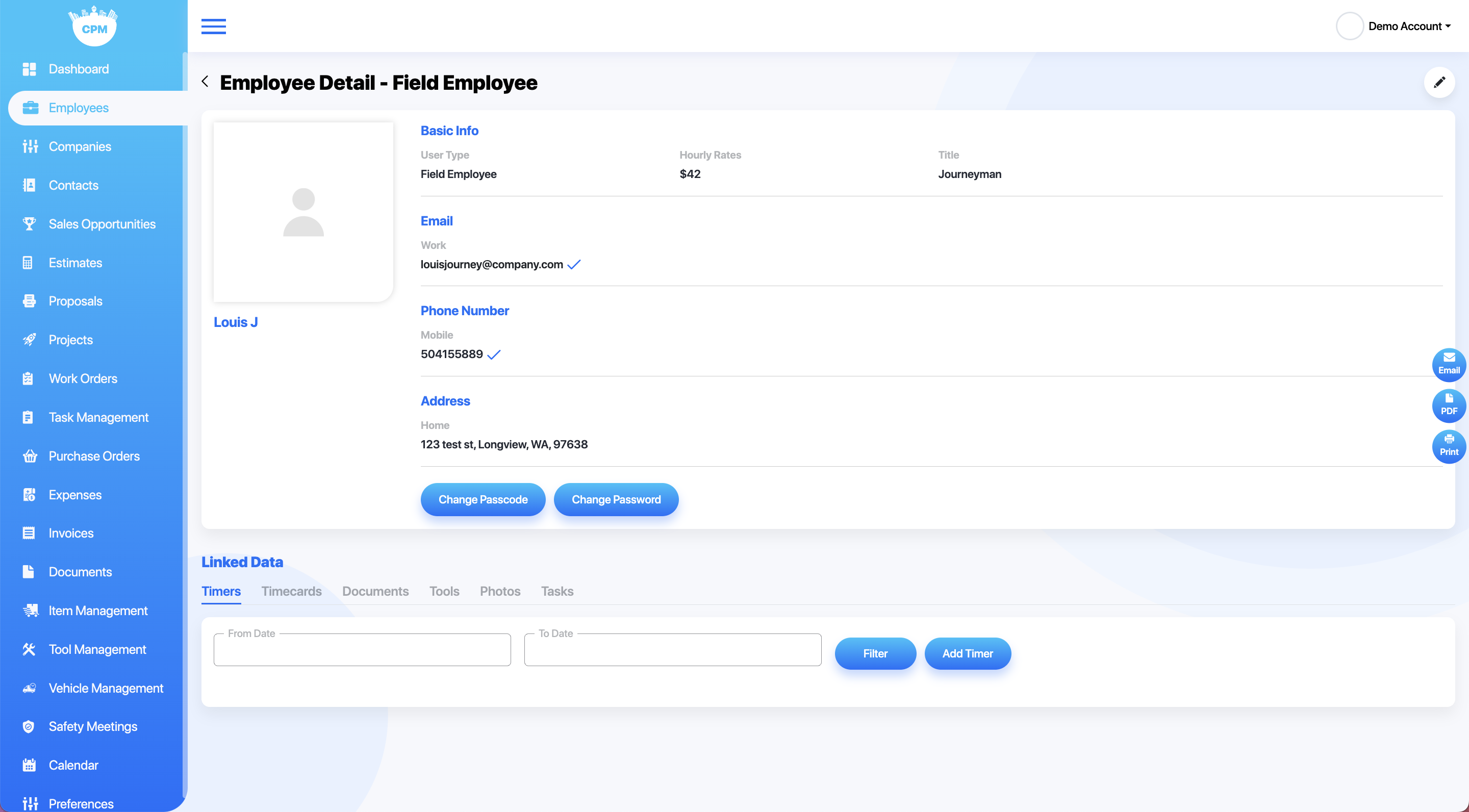Open Vehicle Management in the sidebar
The width and height of the screenshot is (1469, 812).
(x=106, y=688)
